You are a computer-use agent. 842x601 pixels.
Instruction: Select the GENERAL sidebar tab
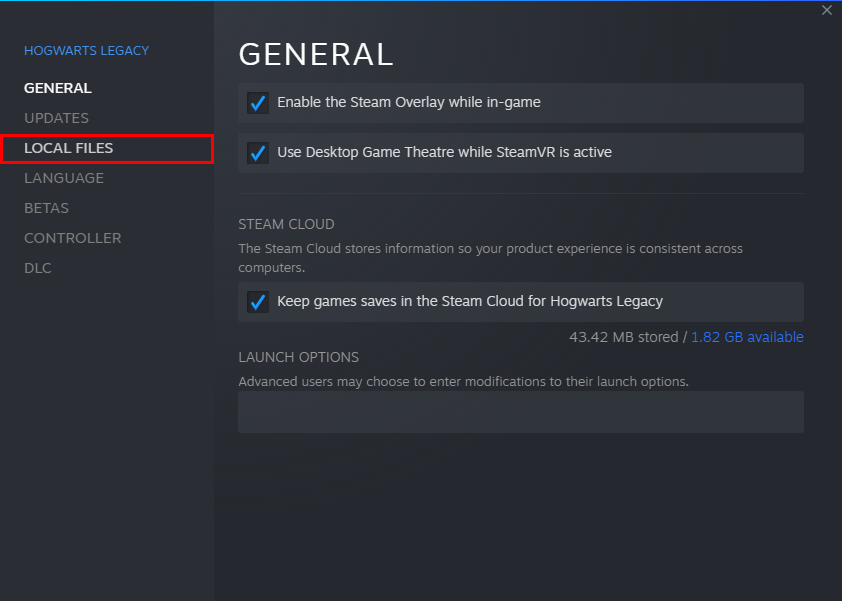coord(58,88)
